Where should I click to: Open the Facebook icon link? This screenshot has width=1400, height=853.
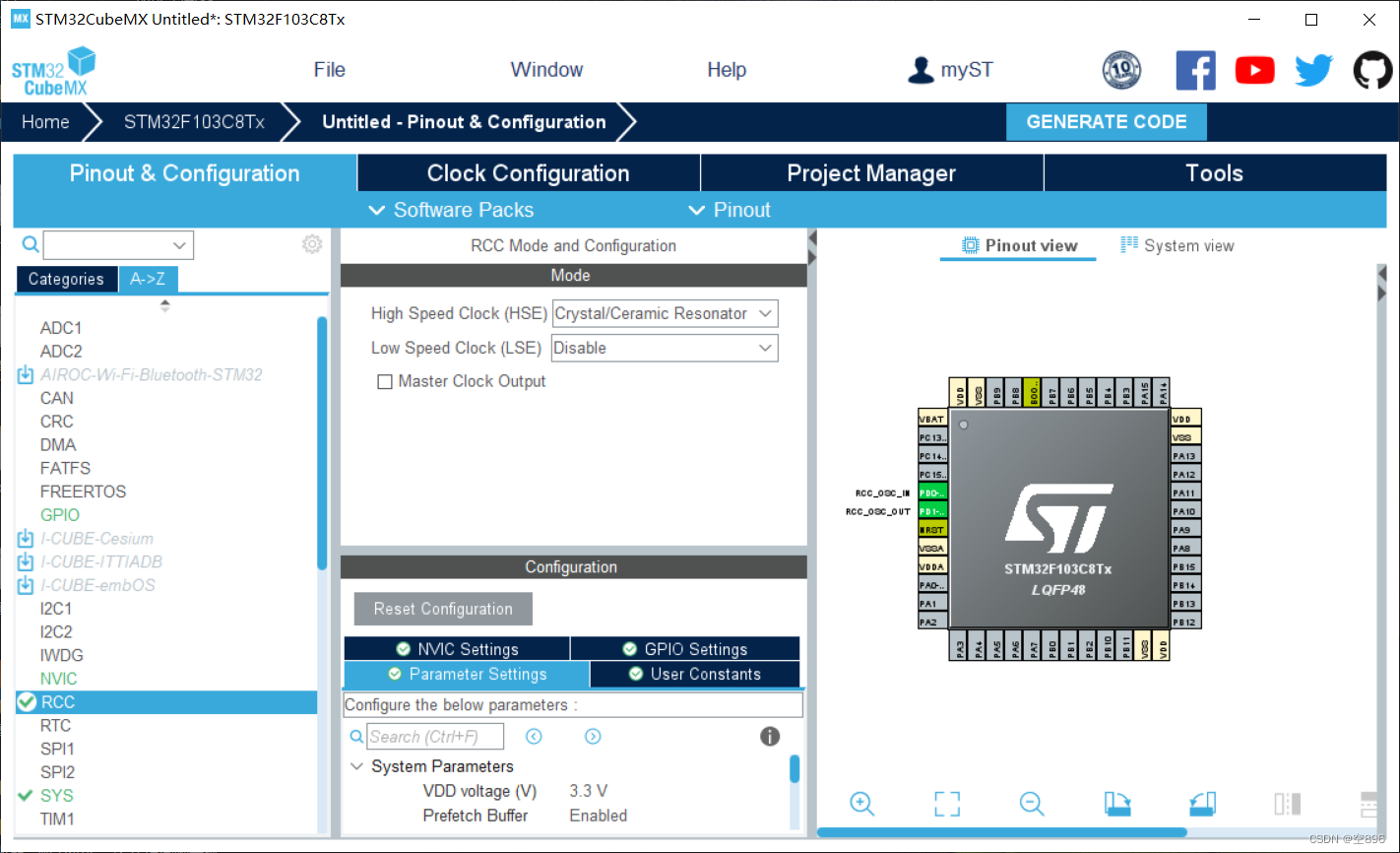(1195, 70)
